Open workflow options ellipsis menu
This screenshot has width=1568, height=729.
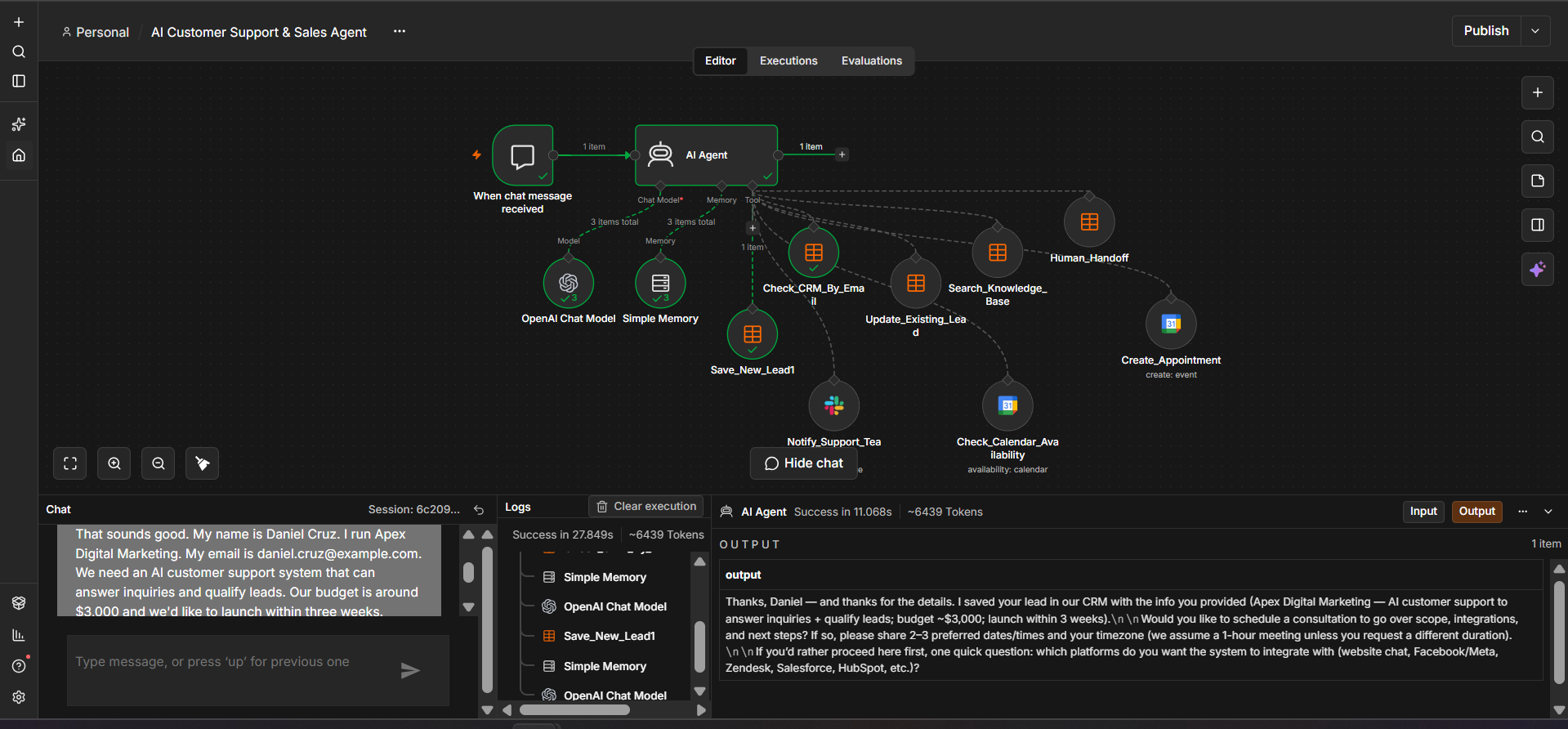point(400,31)
